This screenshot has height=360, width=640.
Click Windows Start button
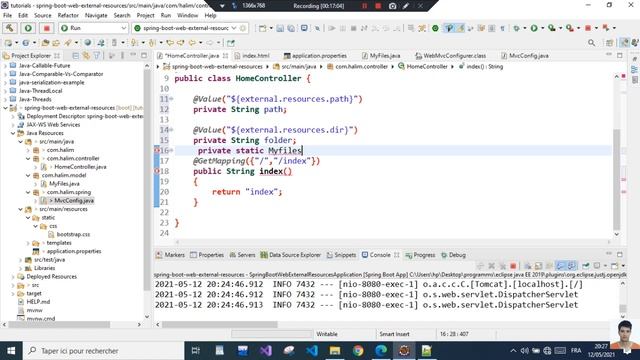(x=11, y=351)
